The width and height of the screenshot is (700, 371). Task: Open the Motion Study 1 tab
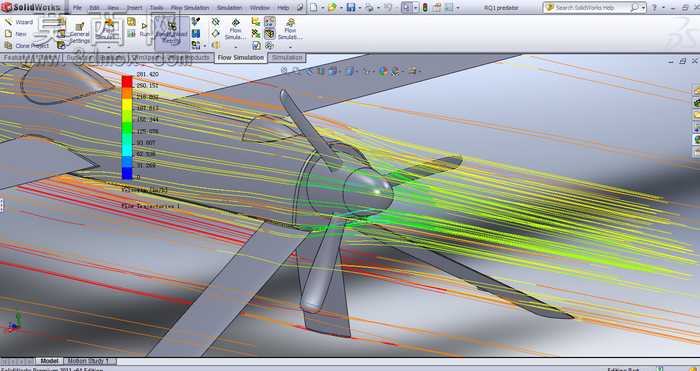[x=91, y=361]
